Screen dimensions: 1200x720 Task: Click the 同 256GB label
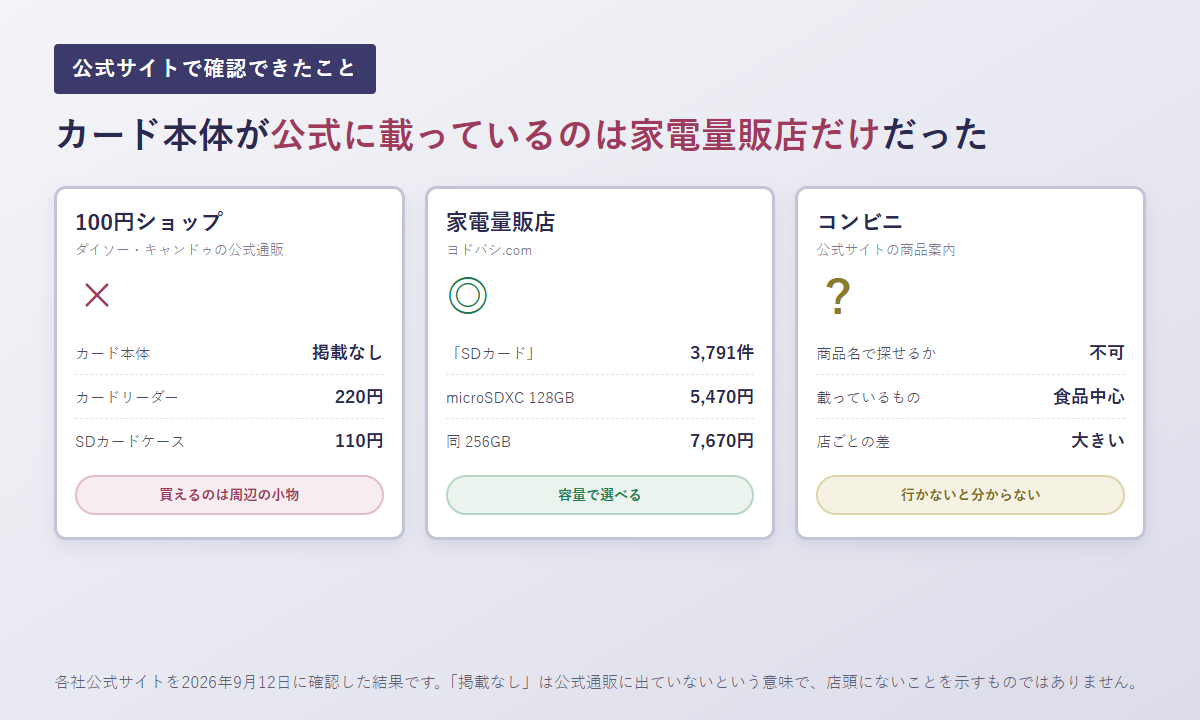pos(478,441)
